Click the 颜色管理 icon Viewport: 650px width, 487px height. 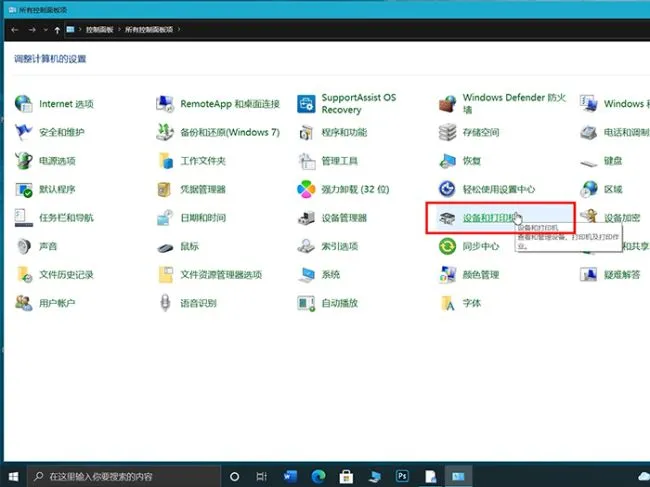(447, 274)
